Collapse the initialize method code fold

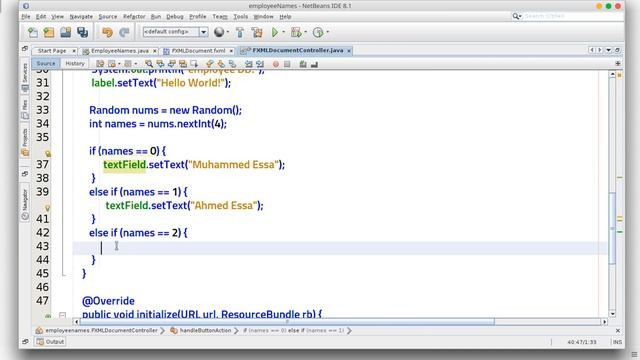[62, 315]
